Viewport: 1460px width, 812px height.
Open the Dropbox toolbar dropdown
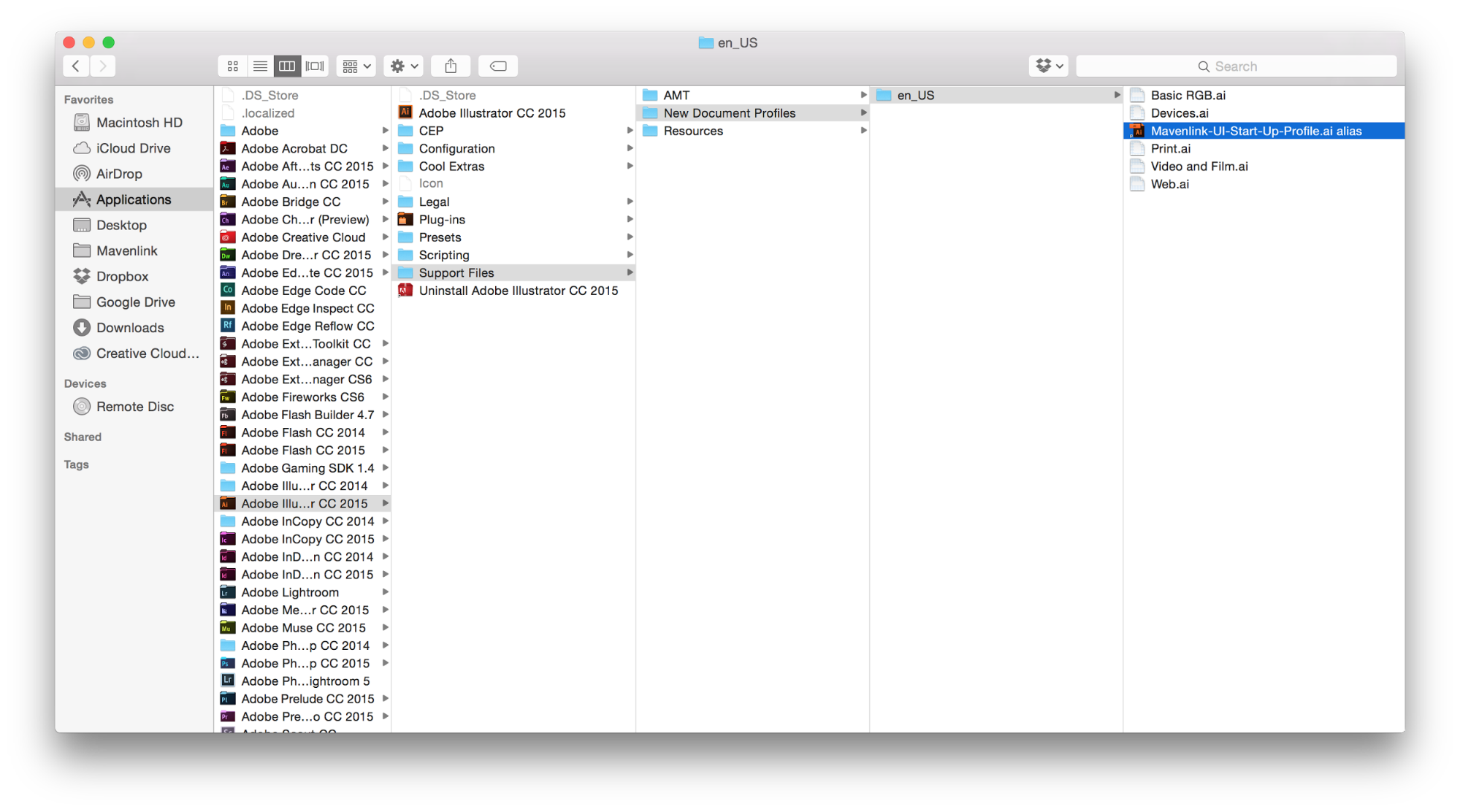tap(1049, 66)
